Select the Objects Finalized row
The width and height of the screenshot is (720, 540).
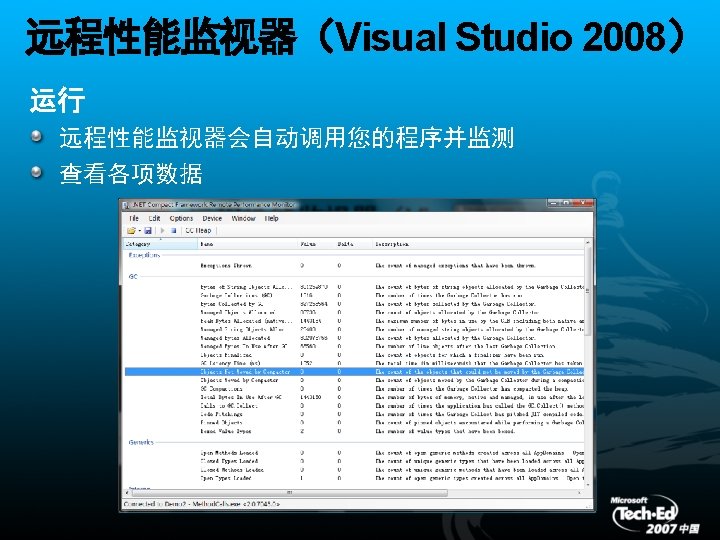pyautogui.click(x=354, y=355)
